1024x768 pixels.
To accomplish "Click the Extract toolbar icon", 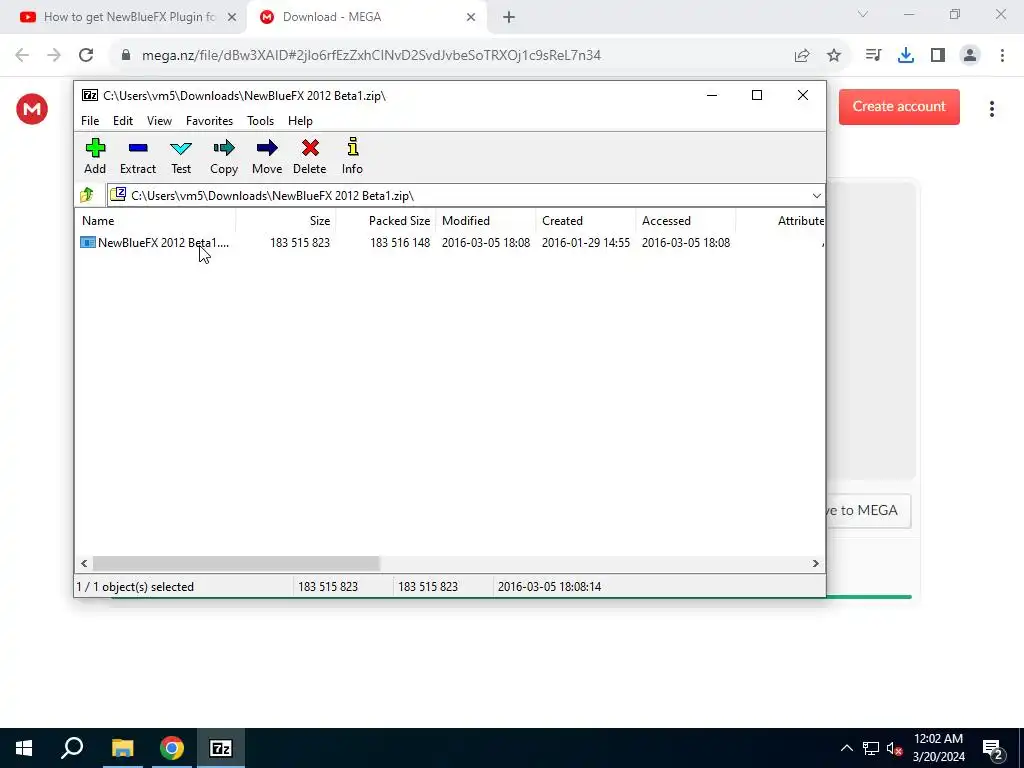I will 138,156.
